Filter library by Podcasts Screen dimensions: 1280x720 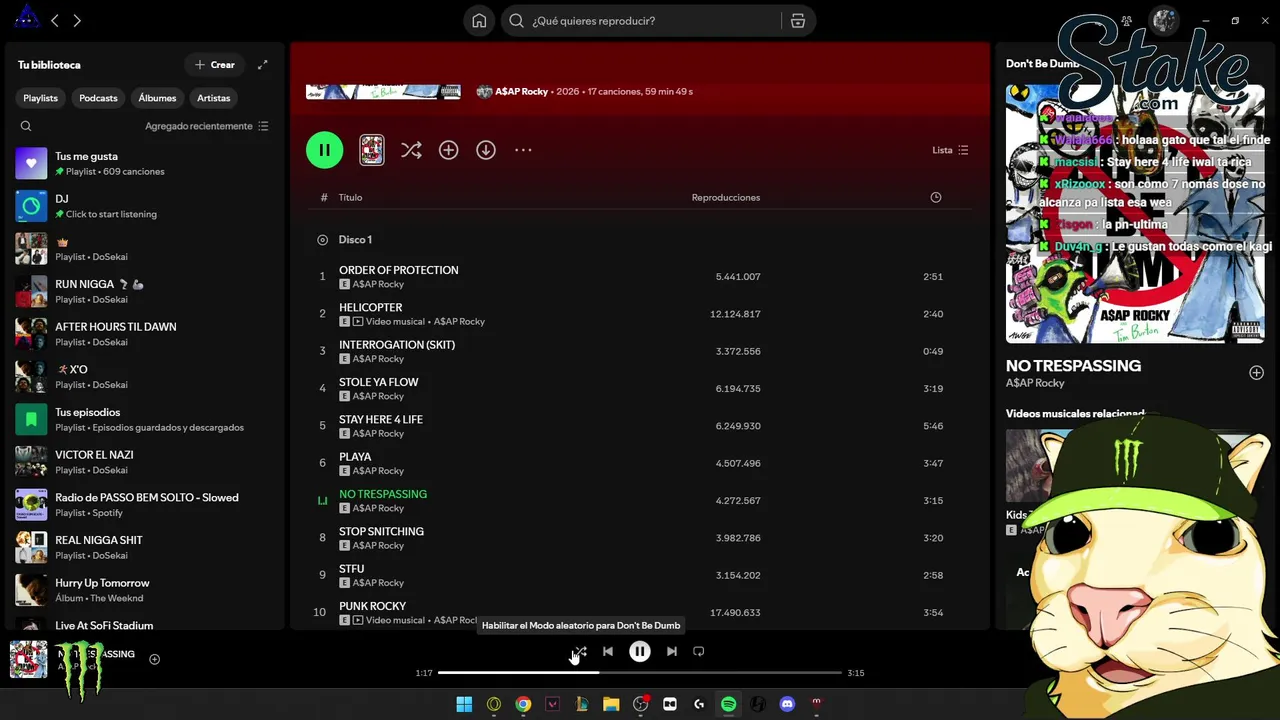click(x=98, y=98)
